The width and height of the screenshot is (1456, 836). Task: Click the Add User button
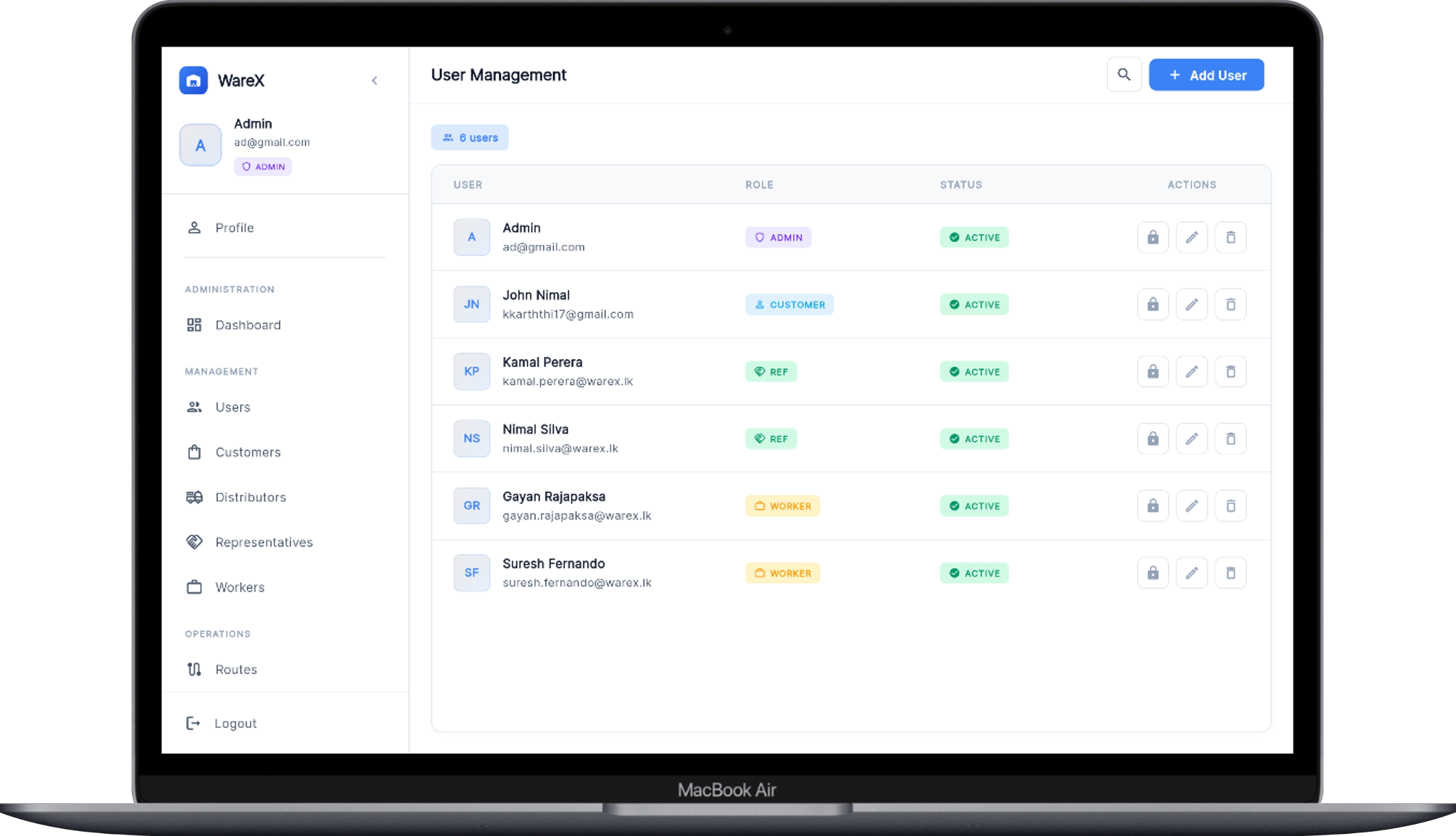tap(1206, 75)
